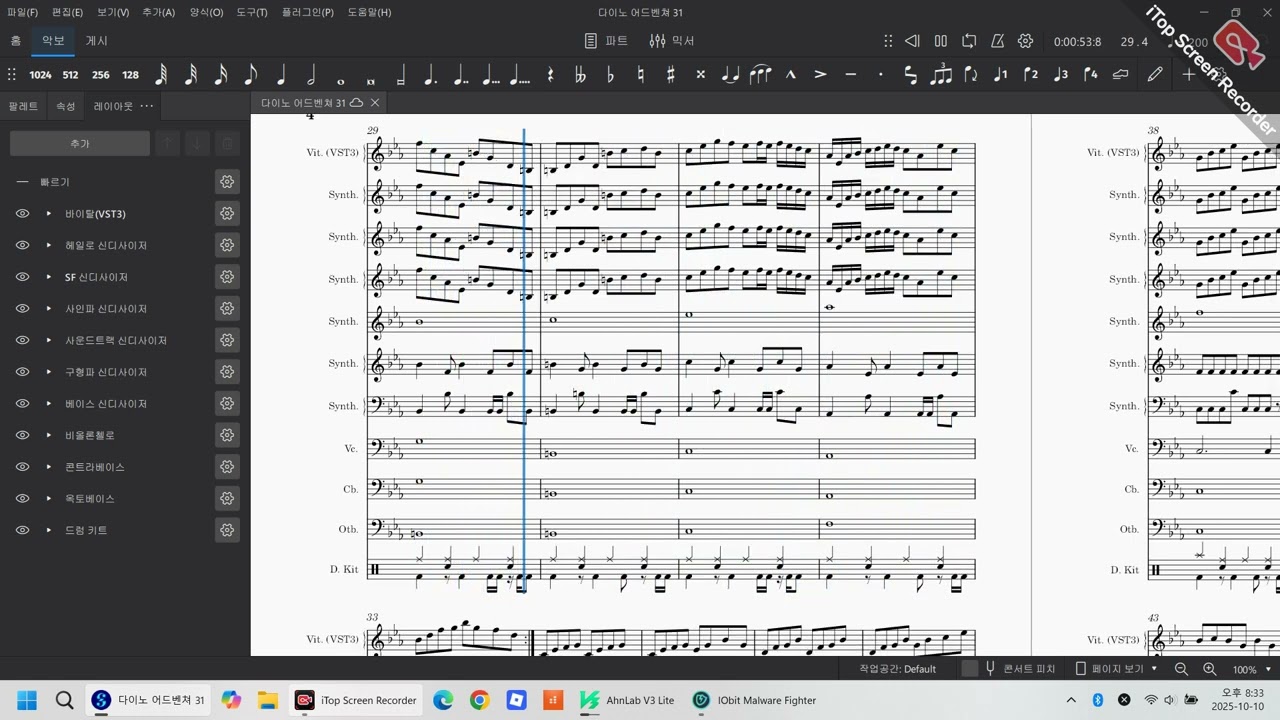Viewport: 1280px width, 720px height.
Task: Open the 믹서 mixer button
Action: coord(672,41)
